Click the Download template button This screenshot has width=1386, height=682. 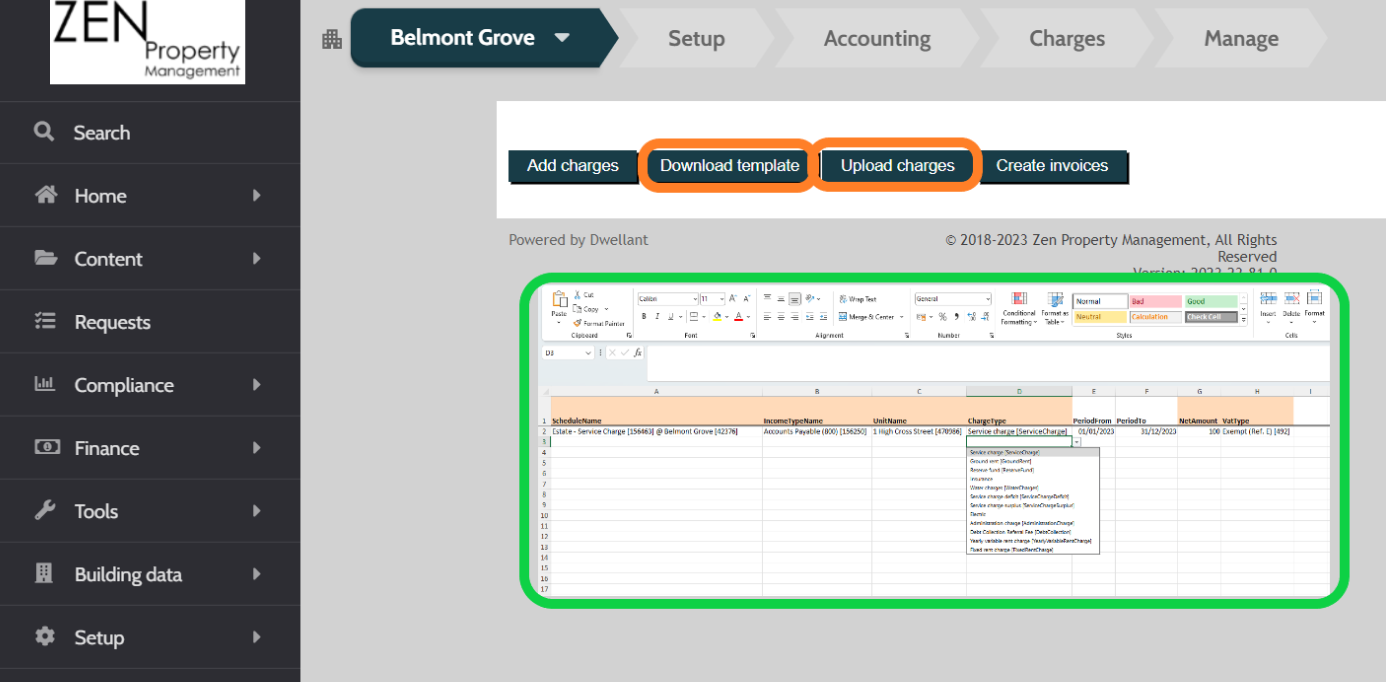[728, 165]
